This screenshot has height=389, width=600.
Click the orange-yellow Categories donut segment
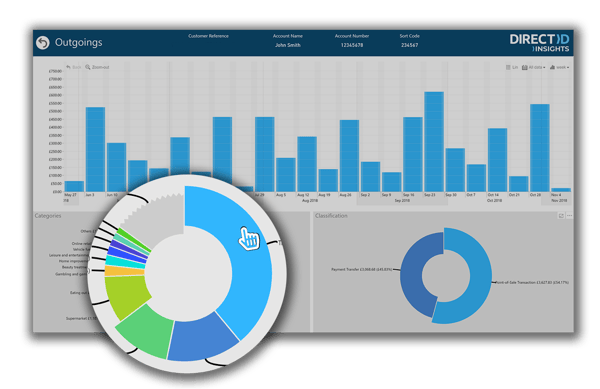point(124,271)
